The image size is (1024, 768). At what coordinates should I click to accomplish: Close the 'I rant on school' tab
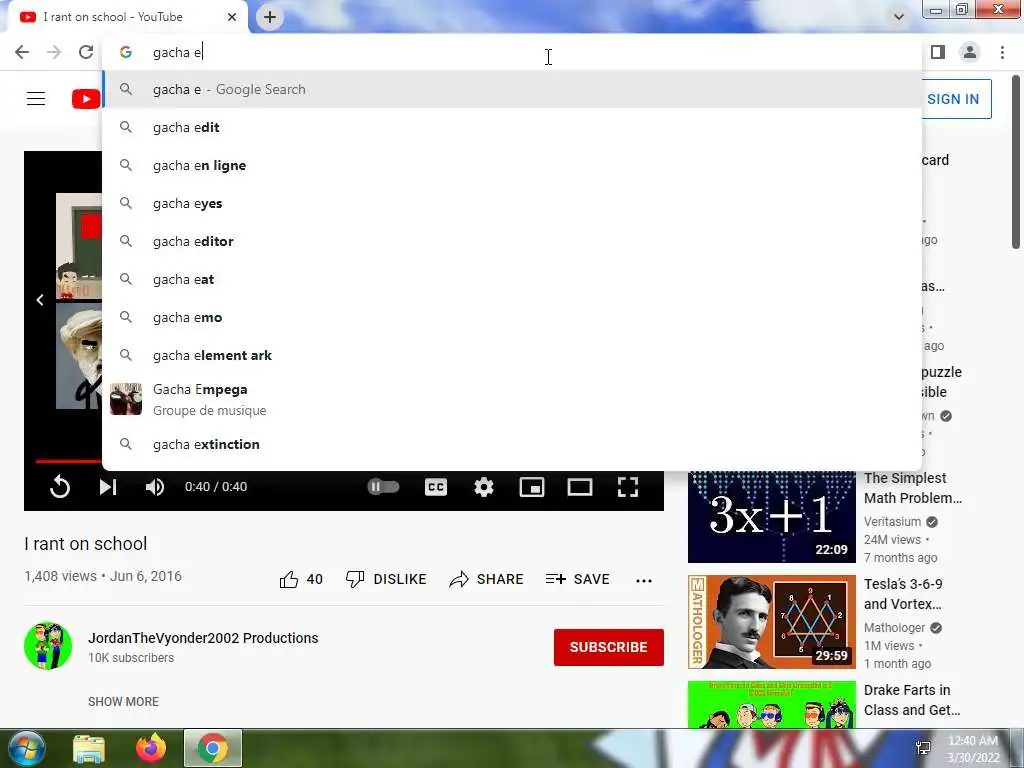click(x=232, y=17)
